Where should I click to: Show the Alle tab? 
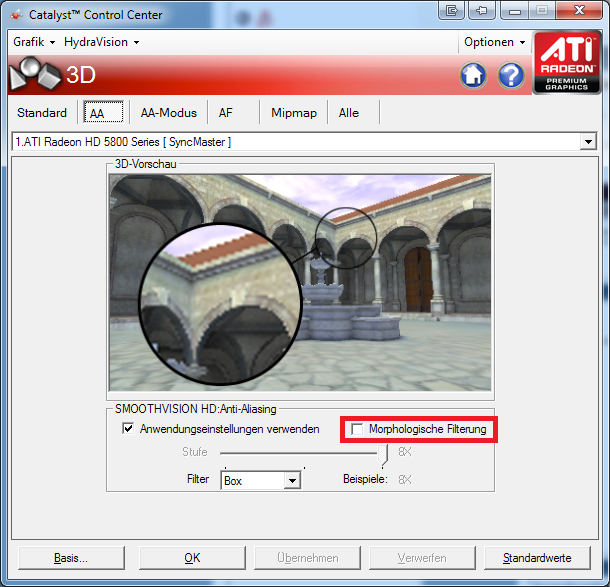coord(349,113)
